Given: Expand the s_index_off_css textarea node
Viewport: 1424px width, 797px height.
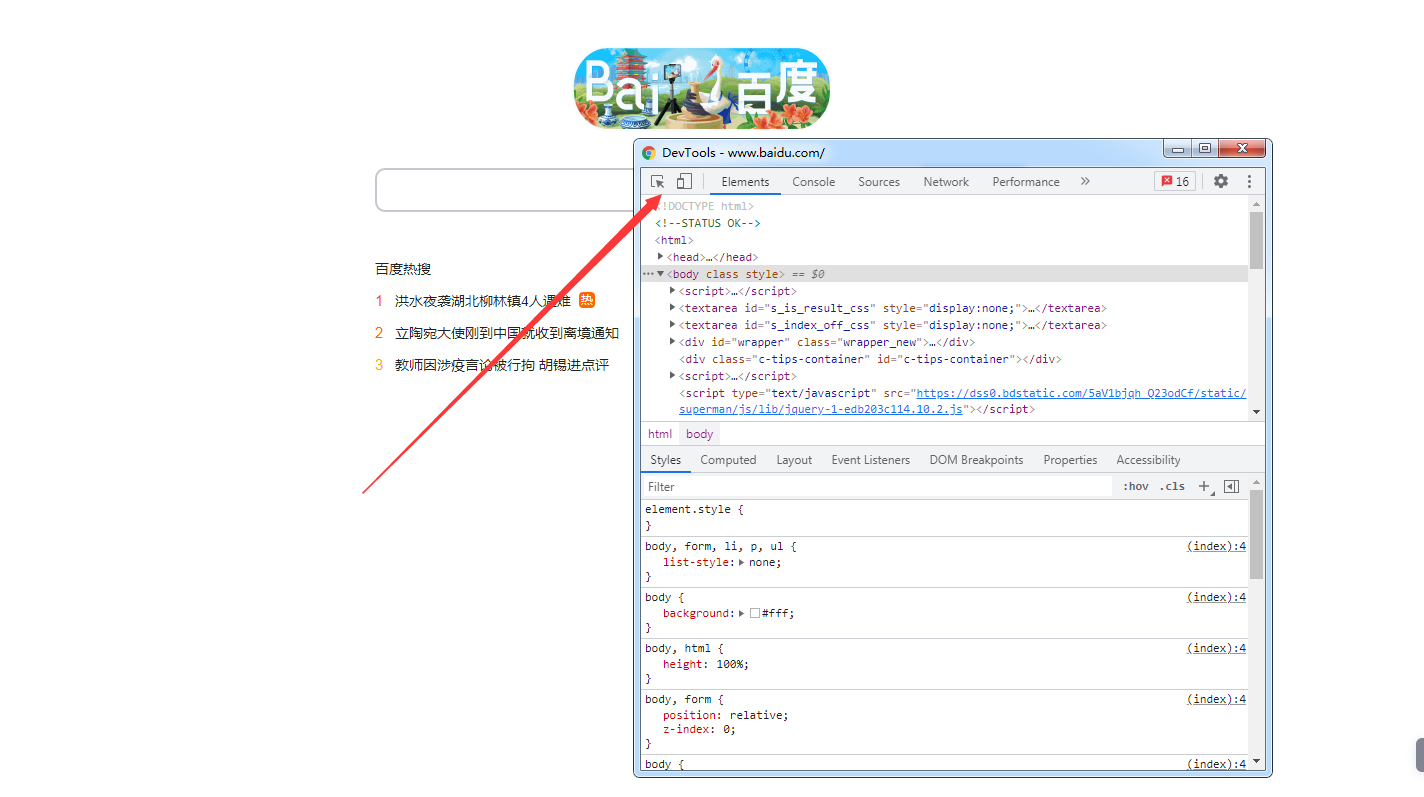Looking at the screenshot, I should coord(672,325).
